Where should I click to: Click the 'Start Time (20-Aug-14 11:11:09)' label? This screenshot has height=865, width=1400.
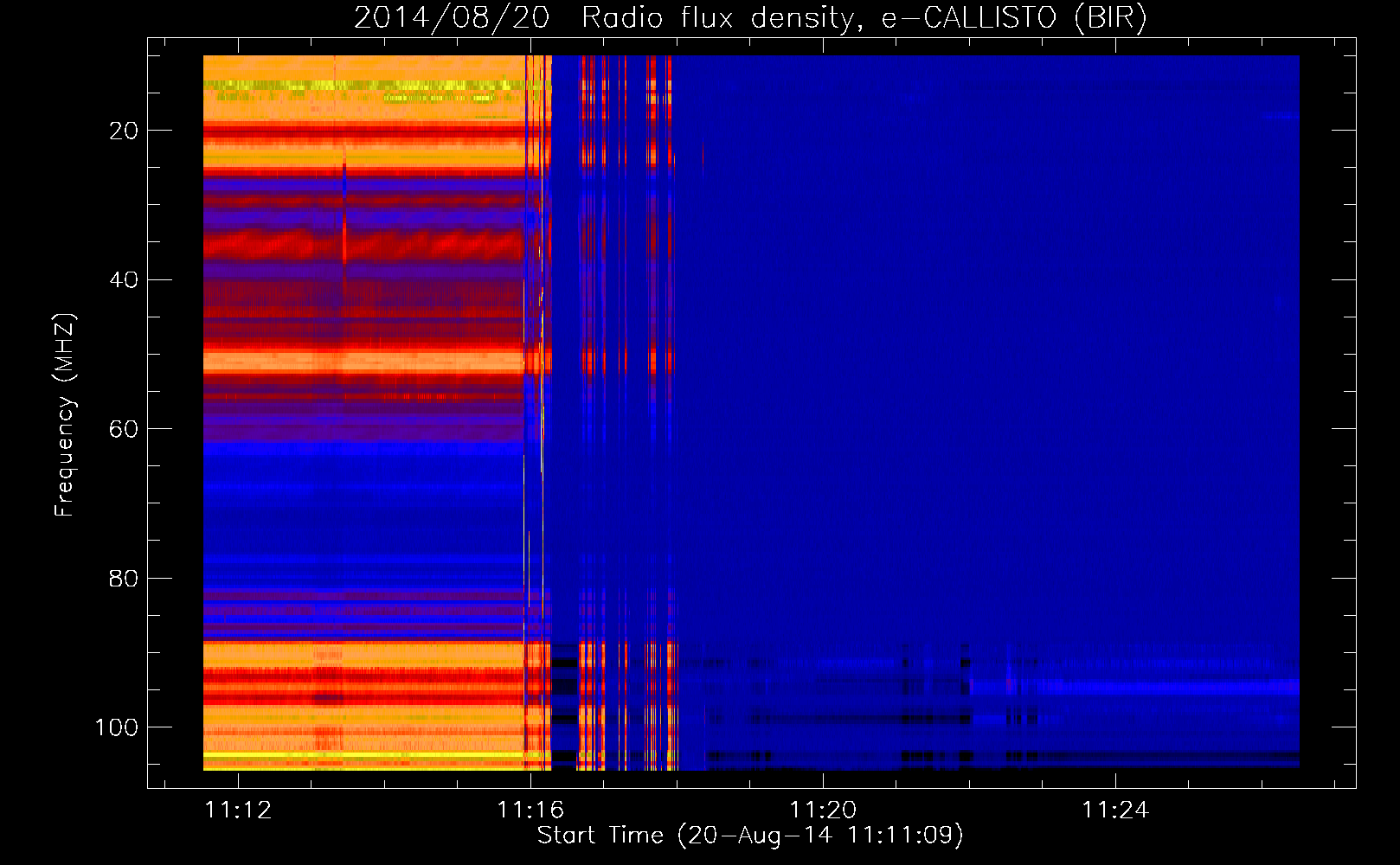750,835
